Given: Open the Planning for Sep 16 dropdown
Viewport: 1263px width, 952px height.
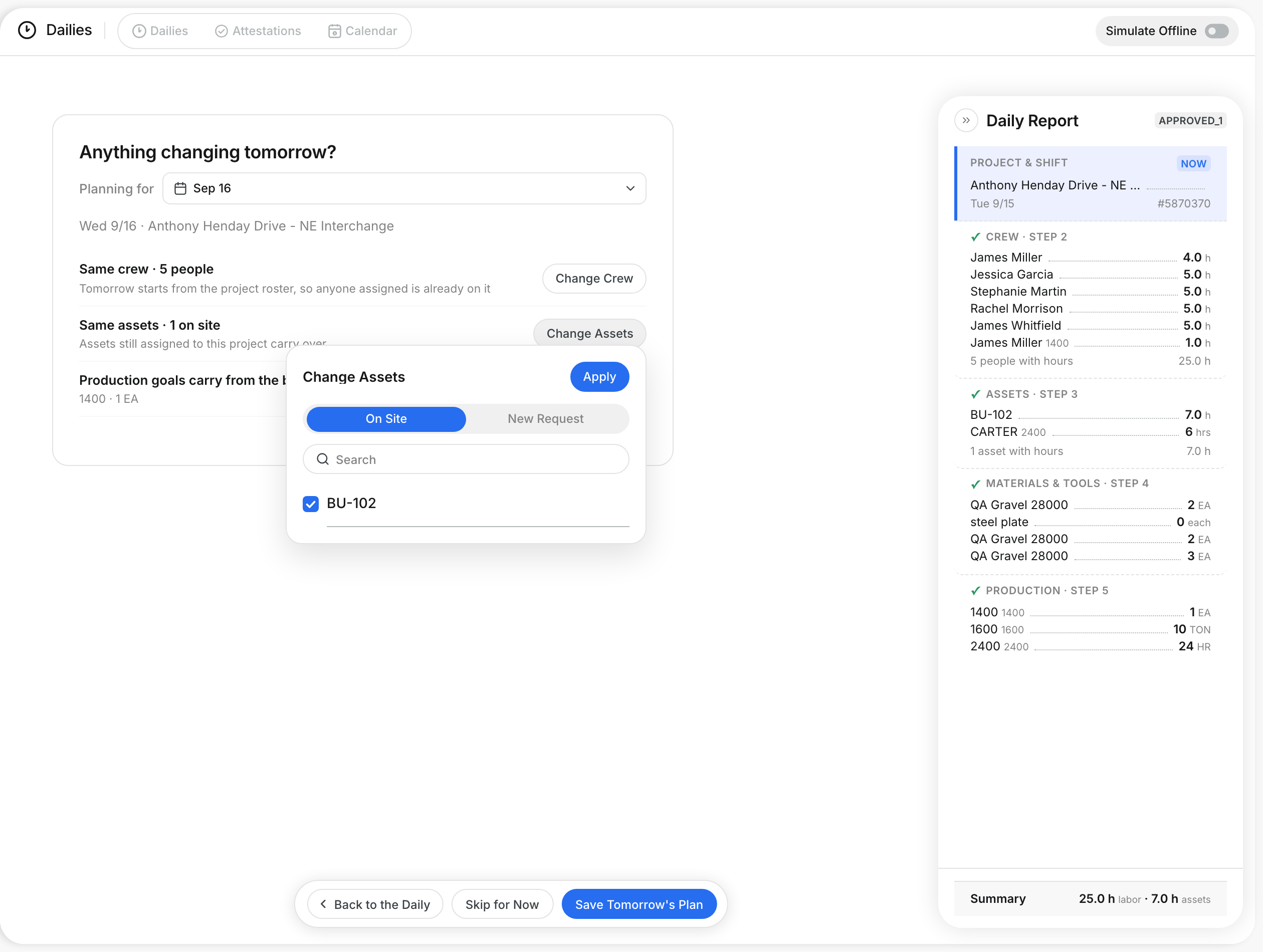Looking at the screenshot, I should click(404, 188).
